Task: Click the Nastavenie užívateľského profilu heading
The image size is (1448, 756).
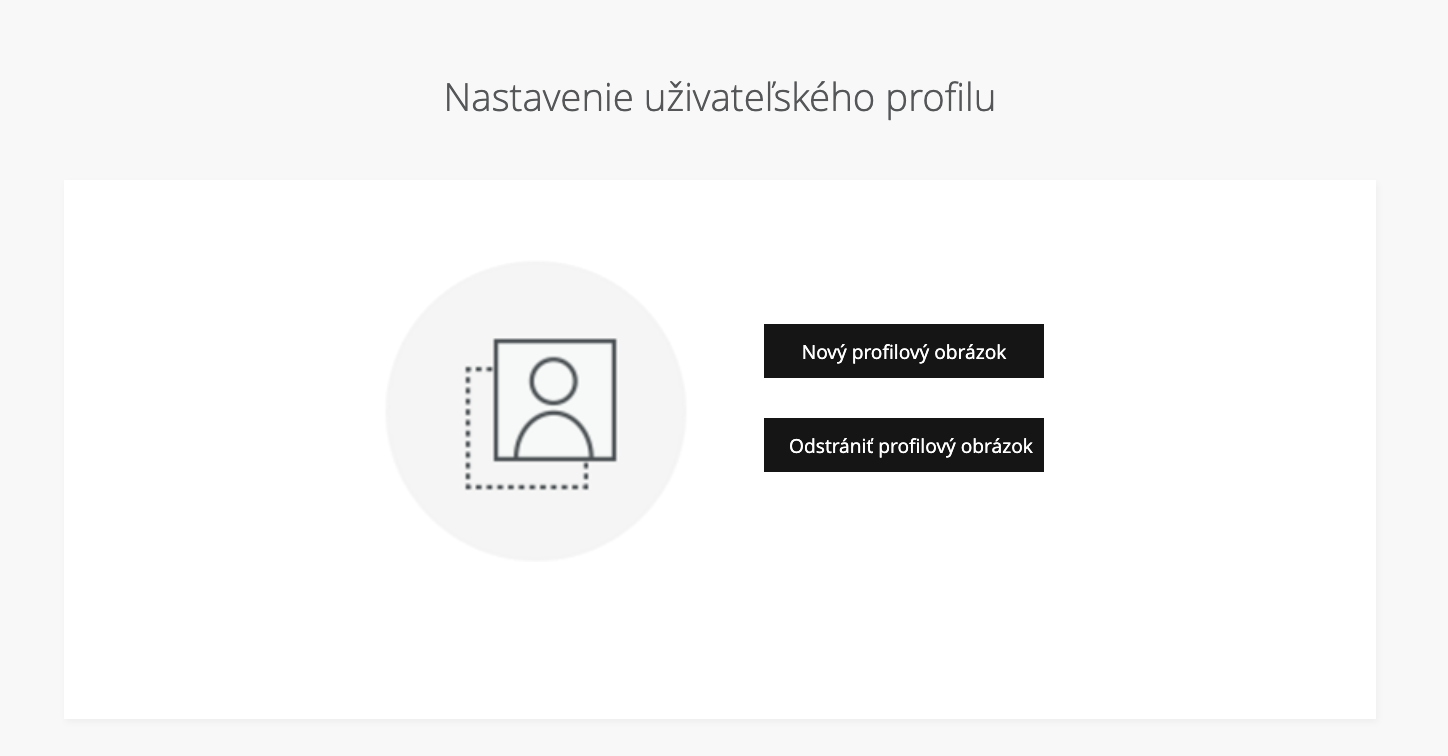Action: 720,98
